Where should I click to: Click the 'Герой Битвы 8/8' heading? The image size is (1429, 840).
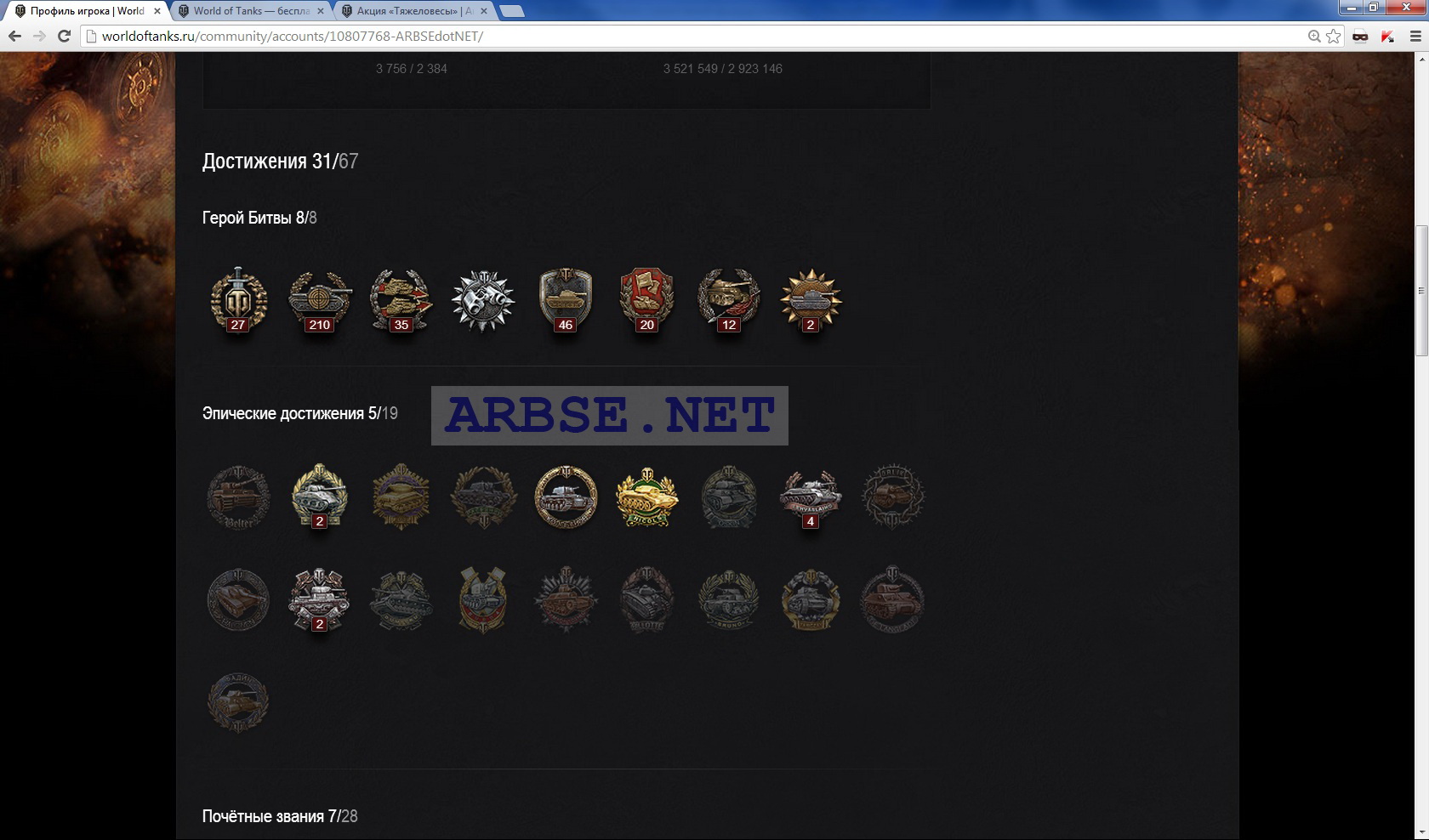(259, 218)
